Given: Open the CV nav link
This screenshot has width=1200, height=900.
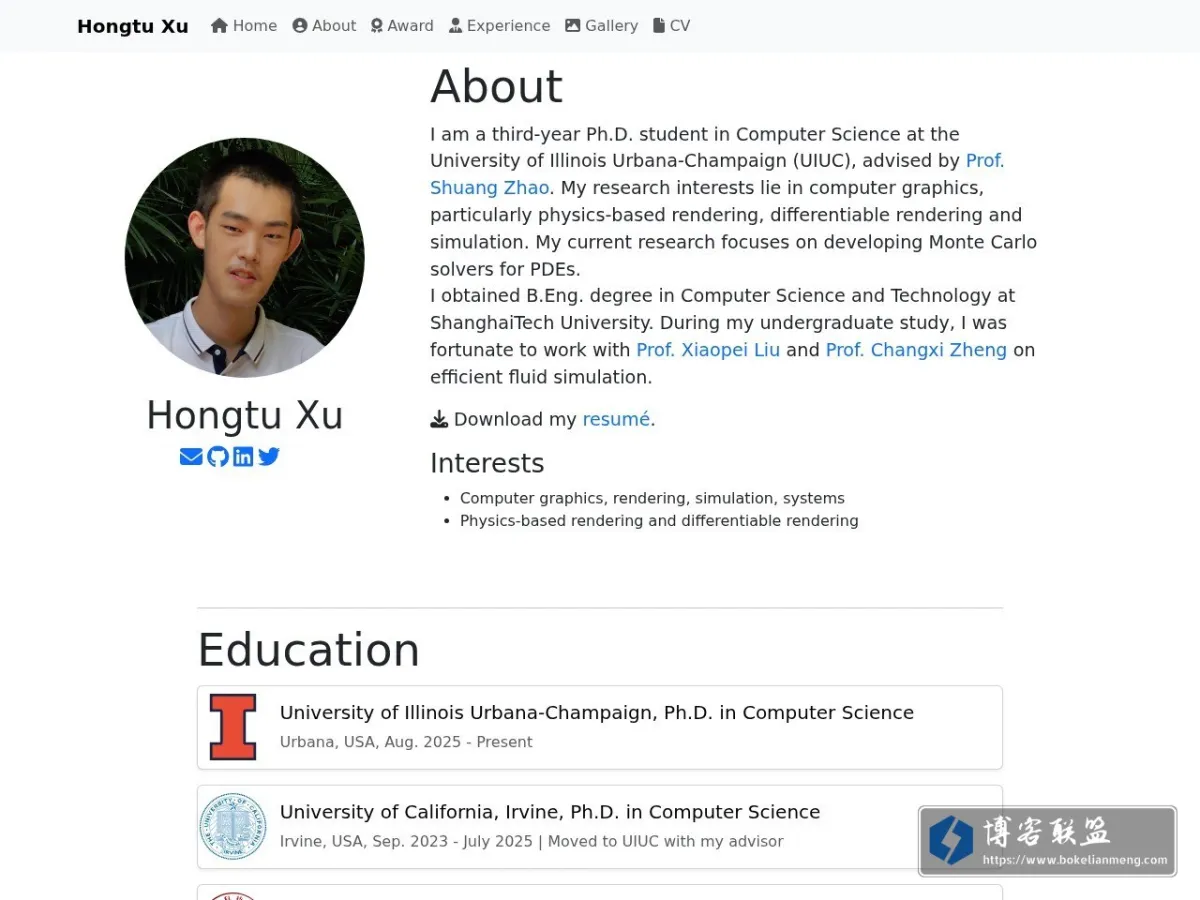Looking at the screenshot, I should [672, 26].
